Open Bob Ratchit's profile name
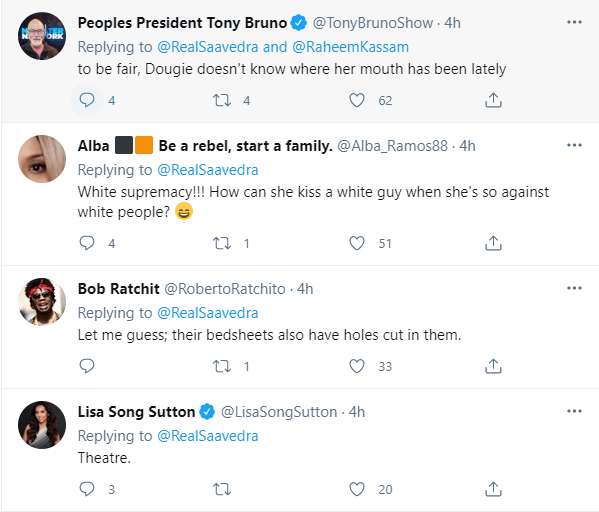 point(118,289)
